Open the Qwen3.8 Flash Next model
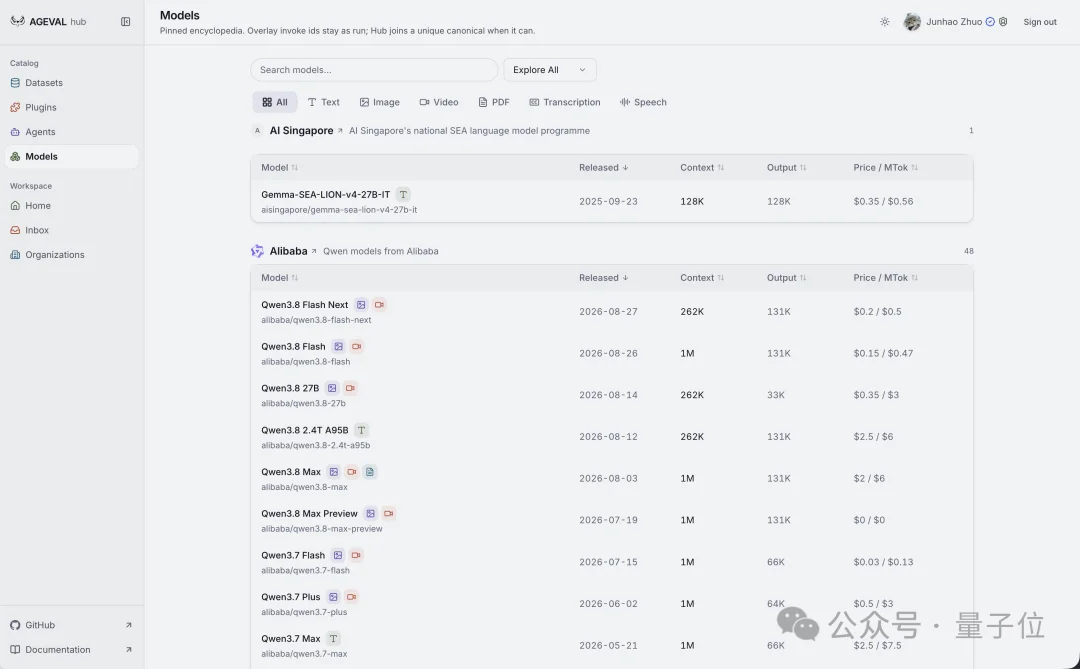The width and height of the screenshot is (1080, 669). (304, 305)
